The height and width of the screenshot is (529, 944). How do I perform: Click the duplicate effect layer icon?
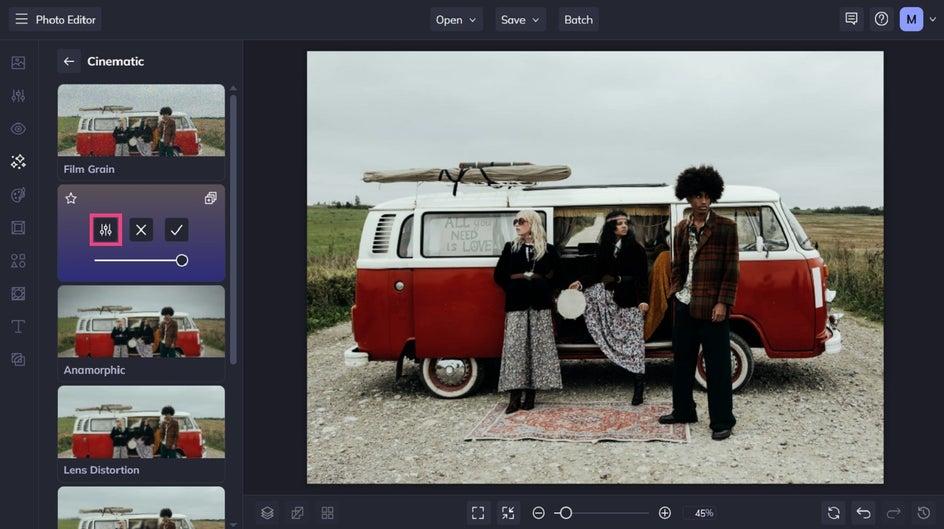point(211,198)
